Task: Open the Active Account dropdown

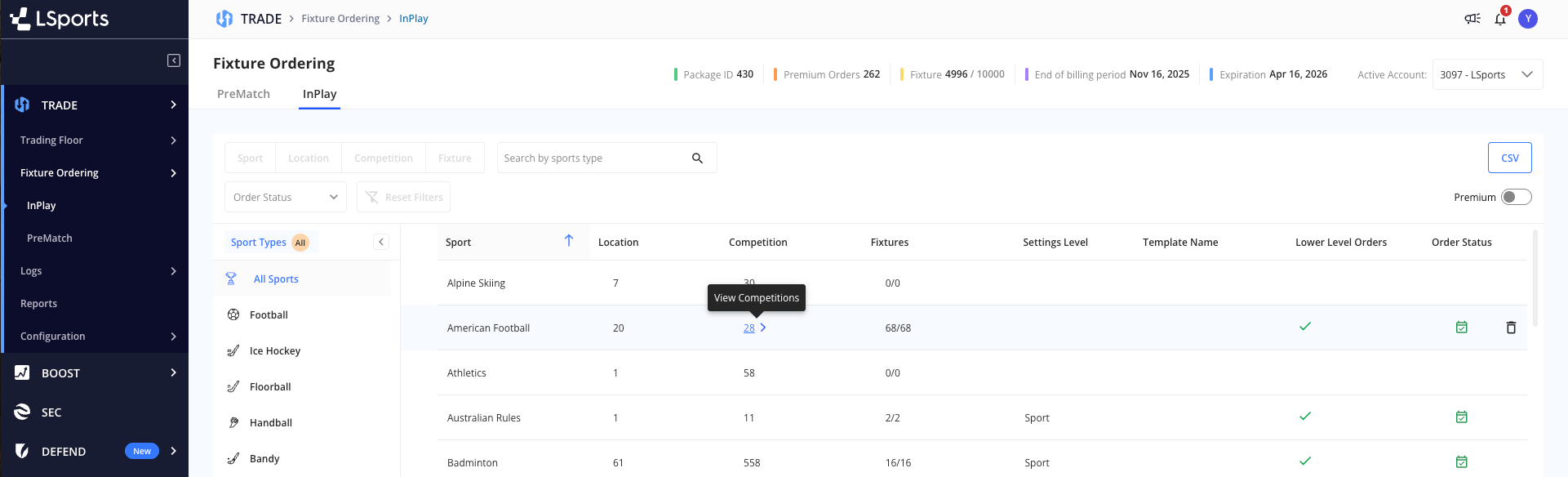Action: 1486,74
